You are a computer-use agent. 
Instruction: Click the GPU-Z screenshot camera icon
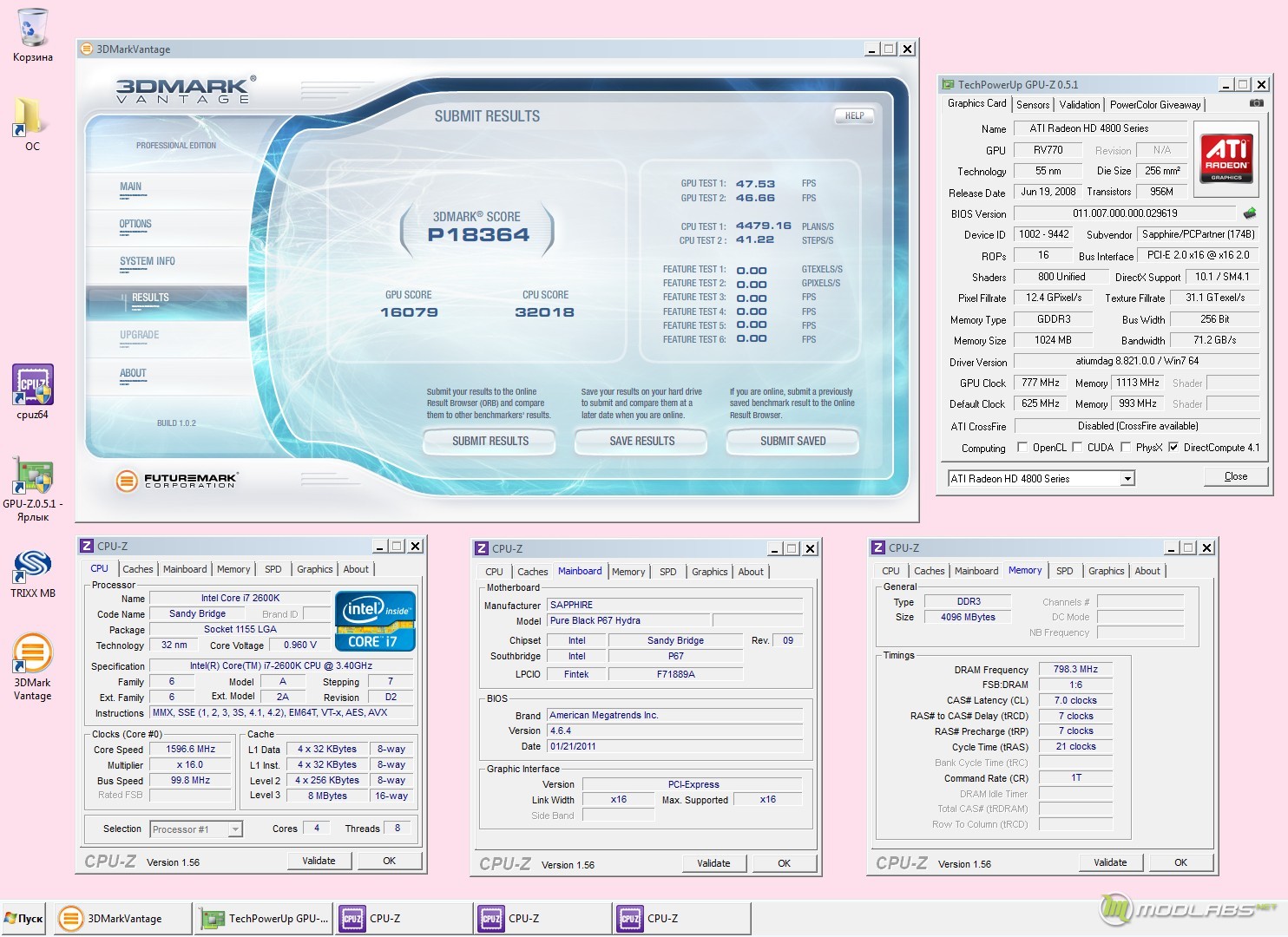[1256, 103]
